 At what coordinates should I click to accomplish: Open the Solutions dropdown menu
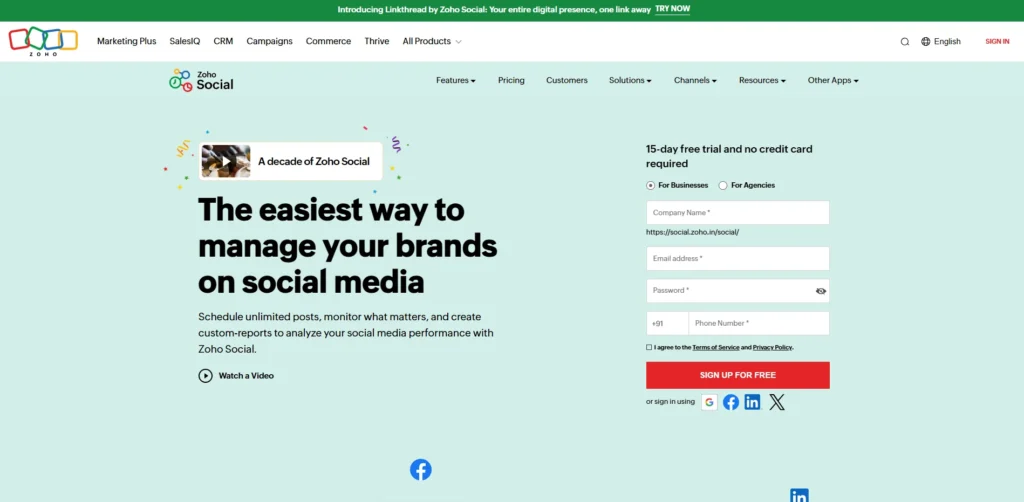tap(630, 80)
